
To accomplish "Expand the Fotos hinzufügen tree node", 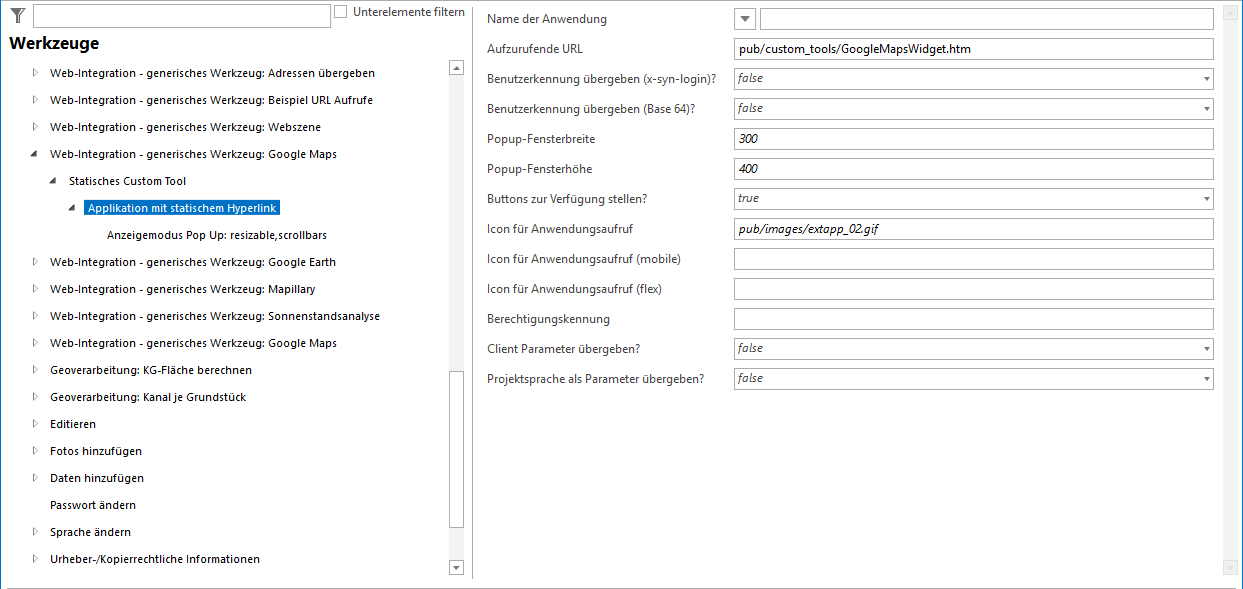I will 36,451.
